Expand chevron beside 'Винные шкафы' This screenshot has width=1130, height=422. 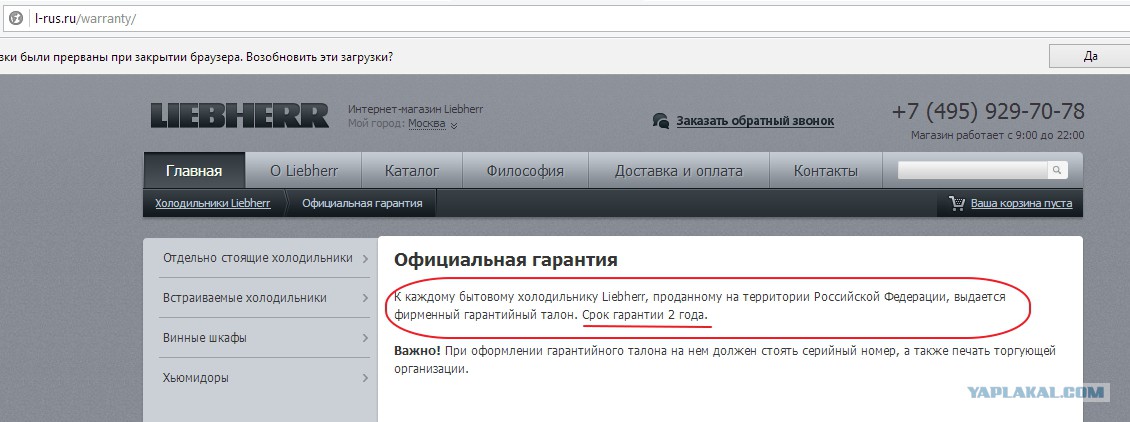tap(365, 338)
